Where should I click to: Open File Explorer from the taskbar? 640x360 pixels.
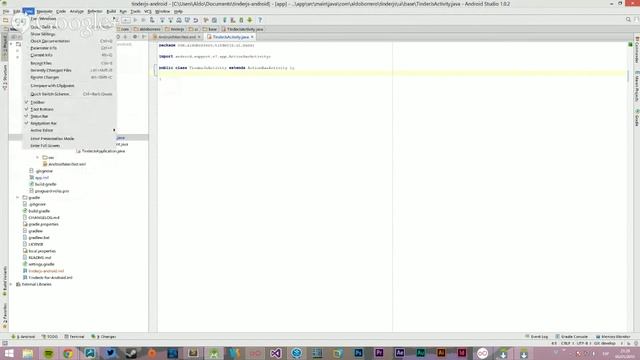pos(28,353)
